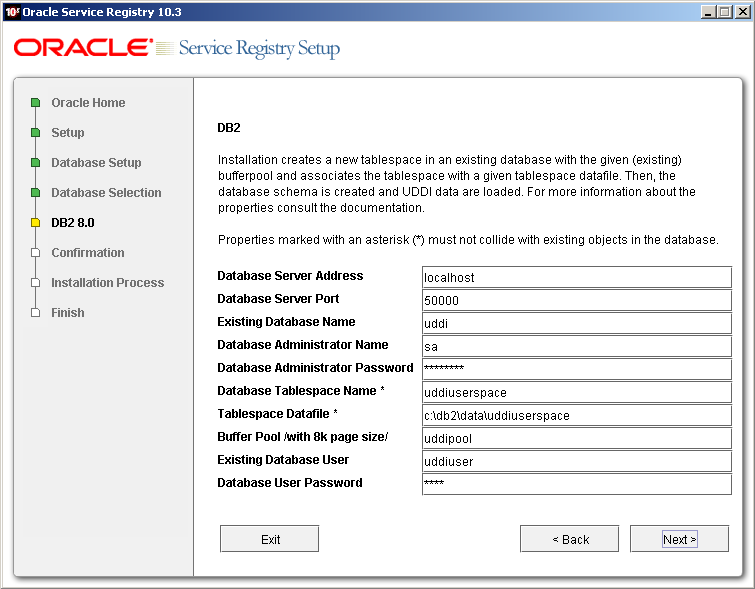Click the Existing Database User label

click(x=283, y=460)
